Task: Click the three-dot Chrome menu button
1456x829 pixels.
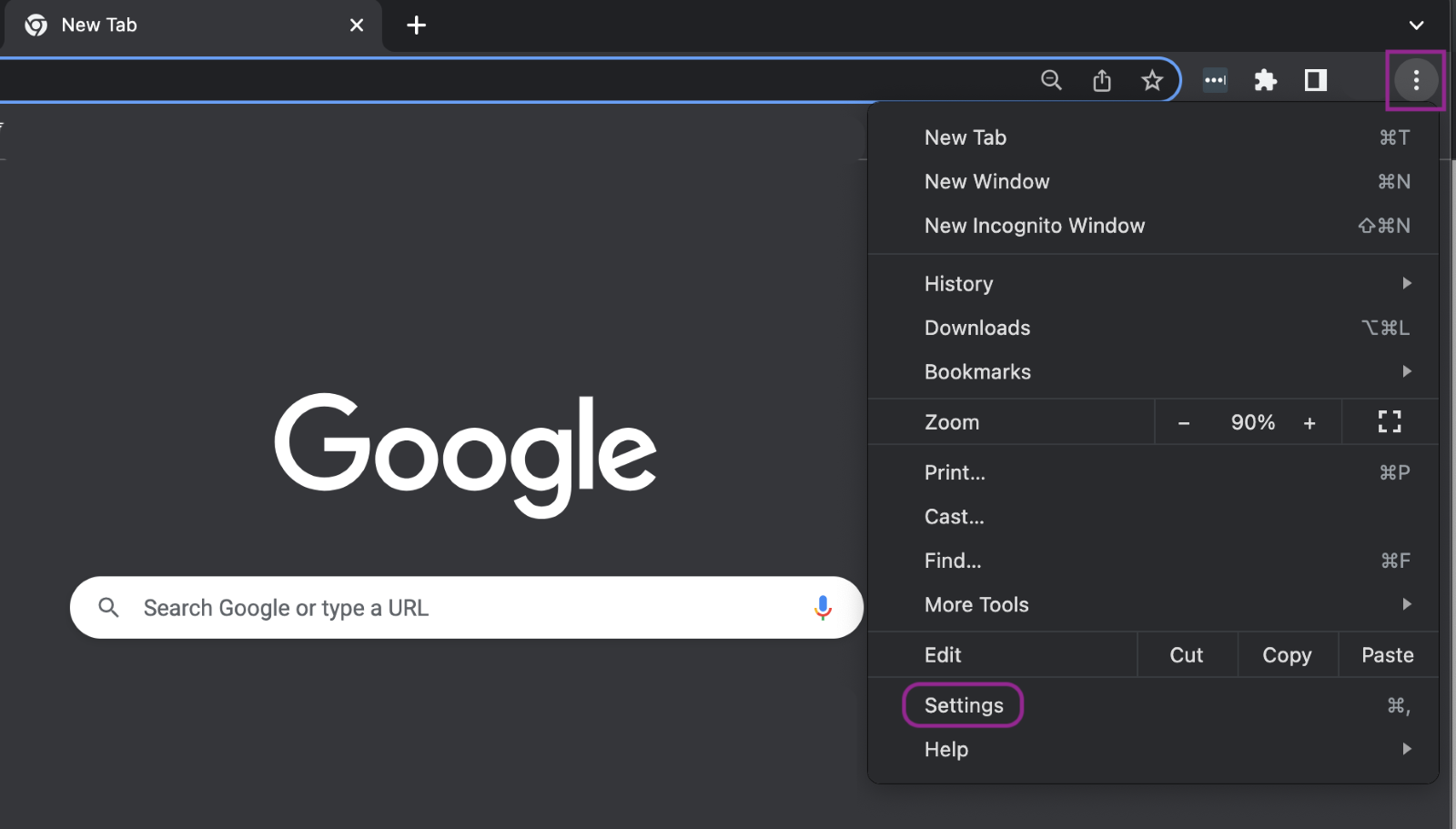Action: click(1415, 80)
